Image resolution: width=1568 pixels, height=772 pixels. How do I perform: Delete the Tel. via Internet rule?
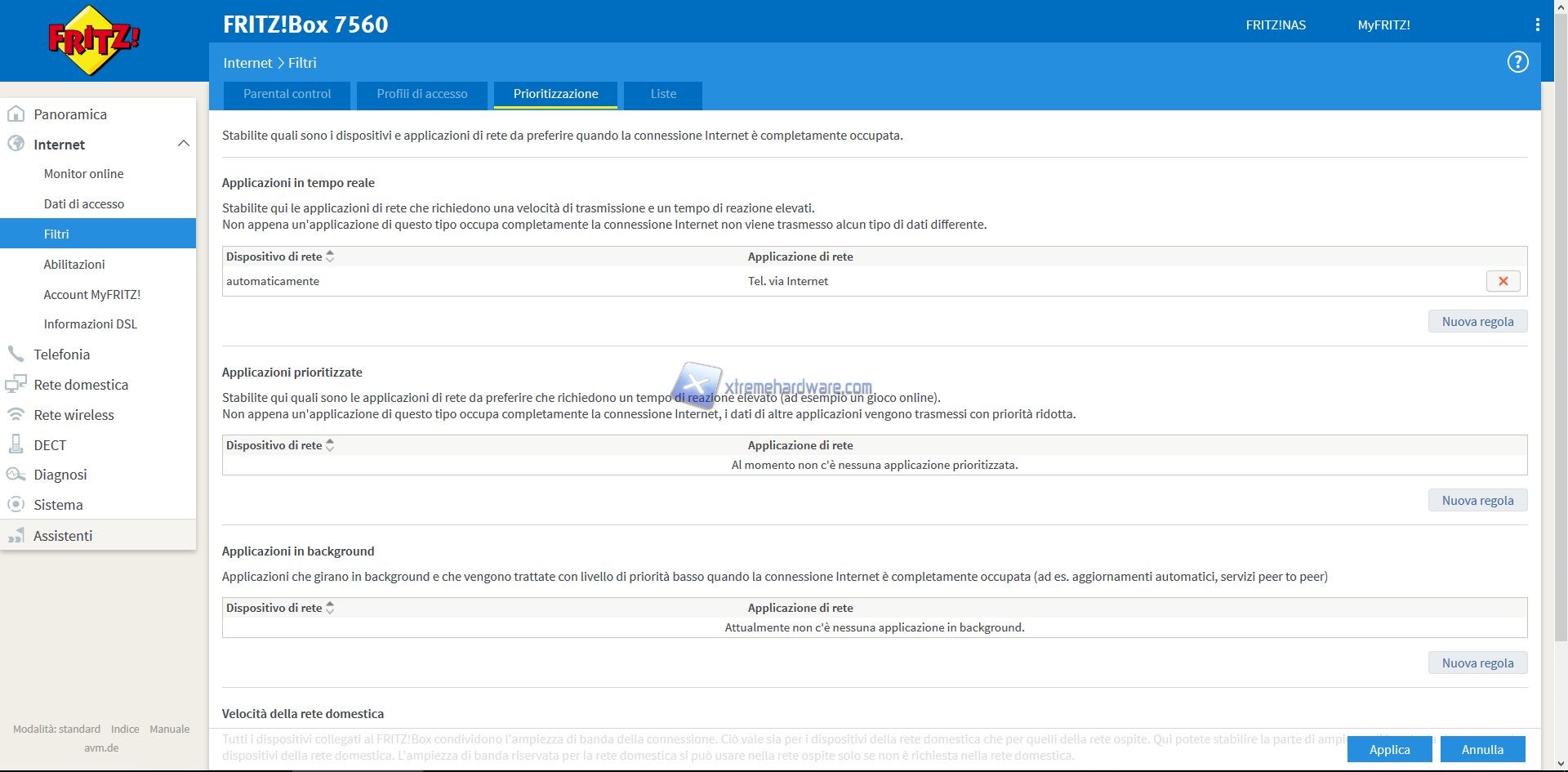coord(1503,281)
